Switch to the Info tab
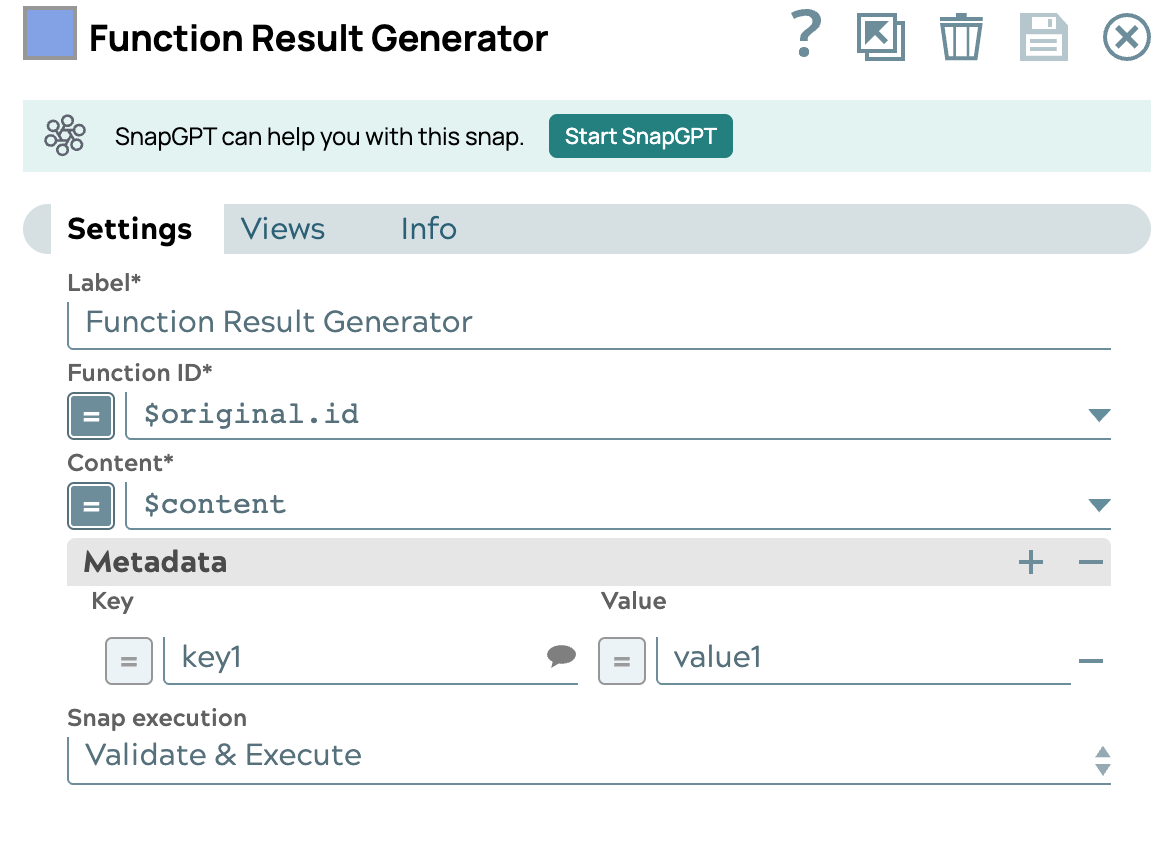The width and height of the screenshot is (1157, 863). (x=428, y=229)
